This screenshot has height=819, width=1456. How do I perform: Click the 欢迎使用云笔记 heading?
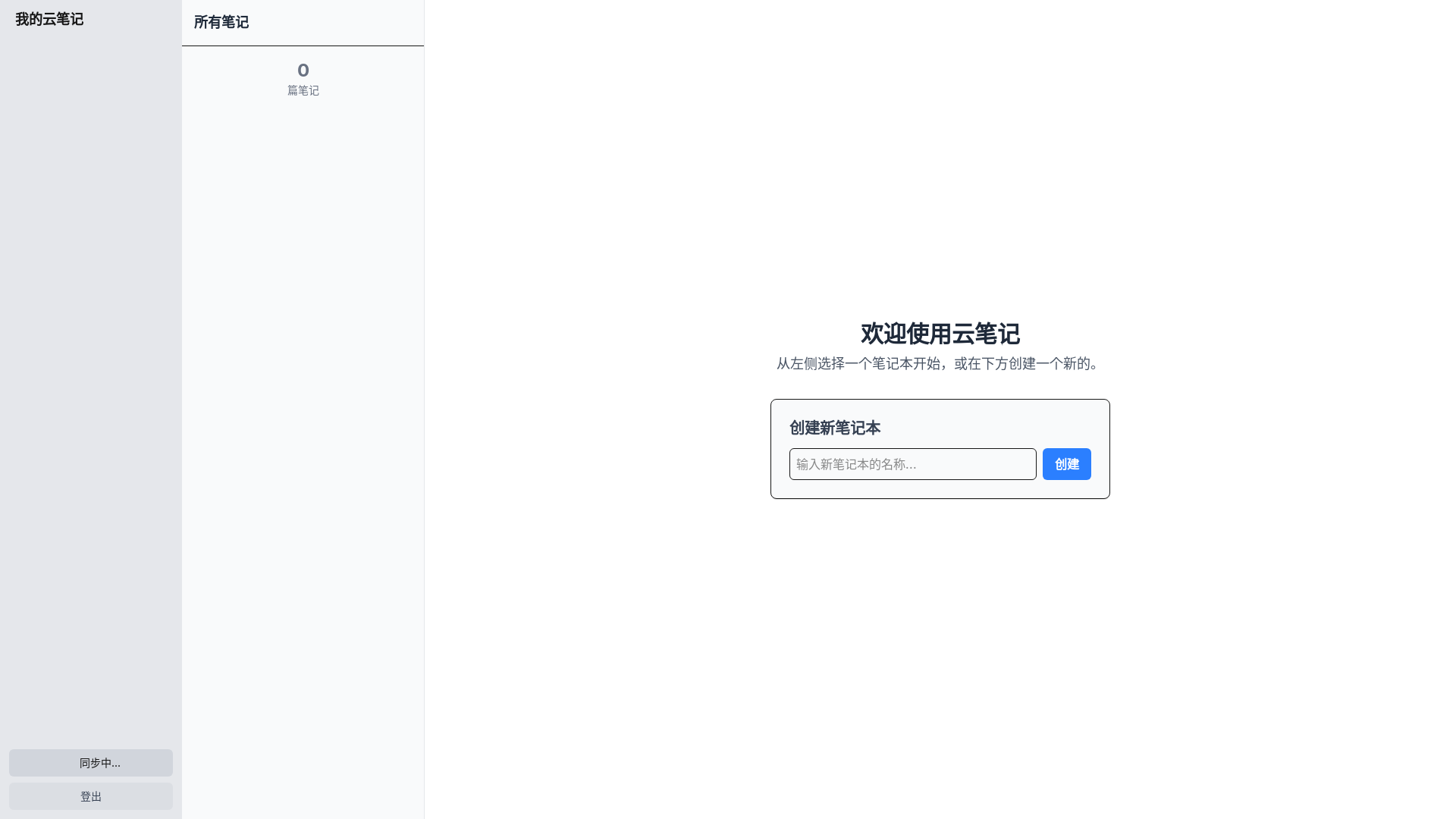pos(940,334)
